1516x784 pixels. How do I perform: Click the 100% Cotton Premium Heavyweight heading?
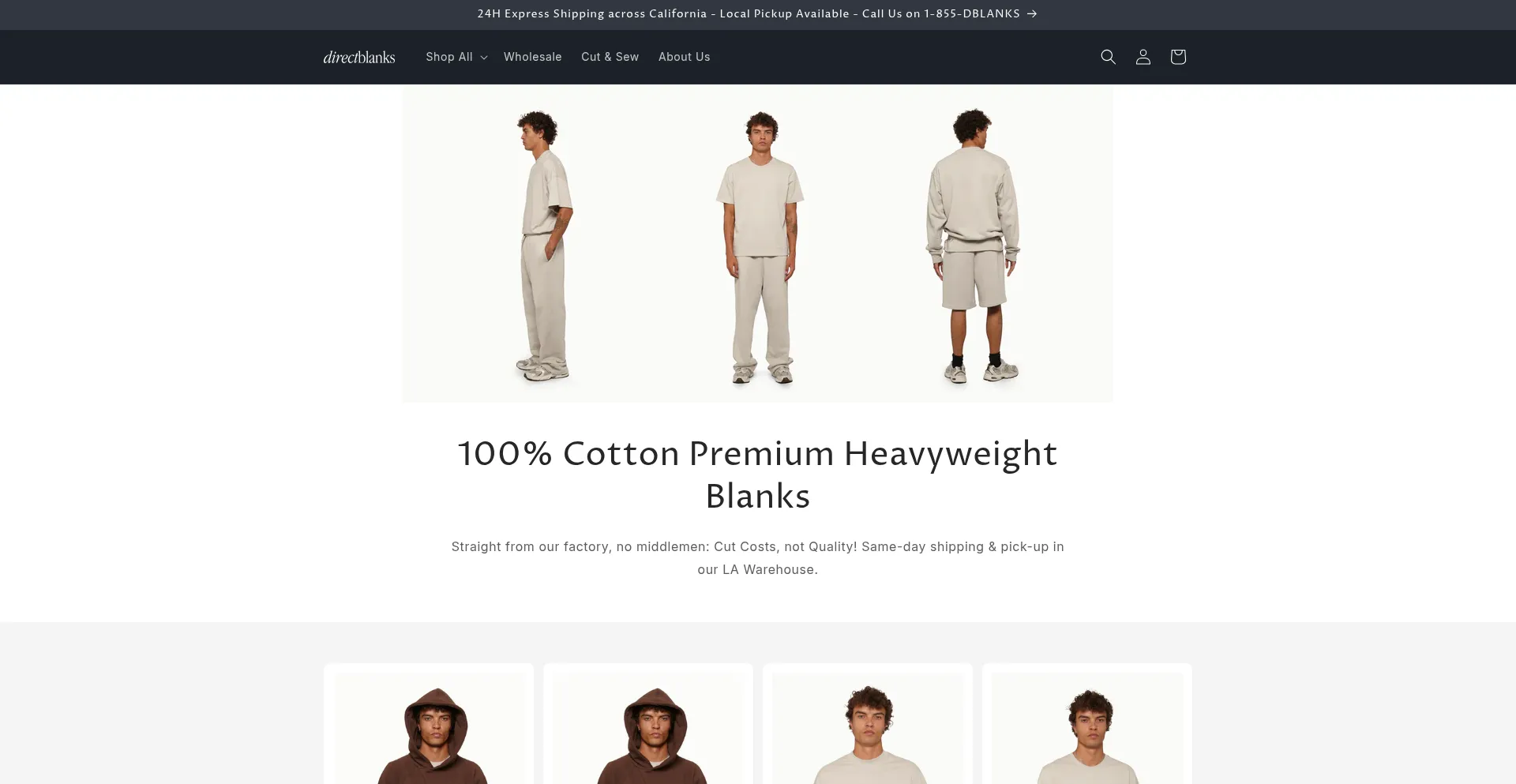tap(758, 475)
